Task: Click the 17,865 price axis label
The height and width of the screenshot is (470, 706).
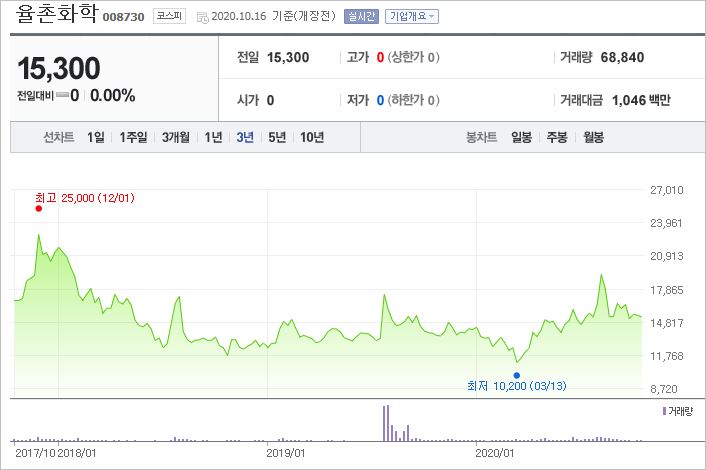Action: [666, 290]
